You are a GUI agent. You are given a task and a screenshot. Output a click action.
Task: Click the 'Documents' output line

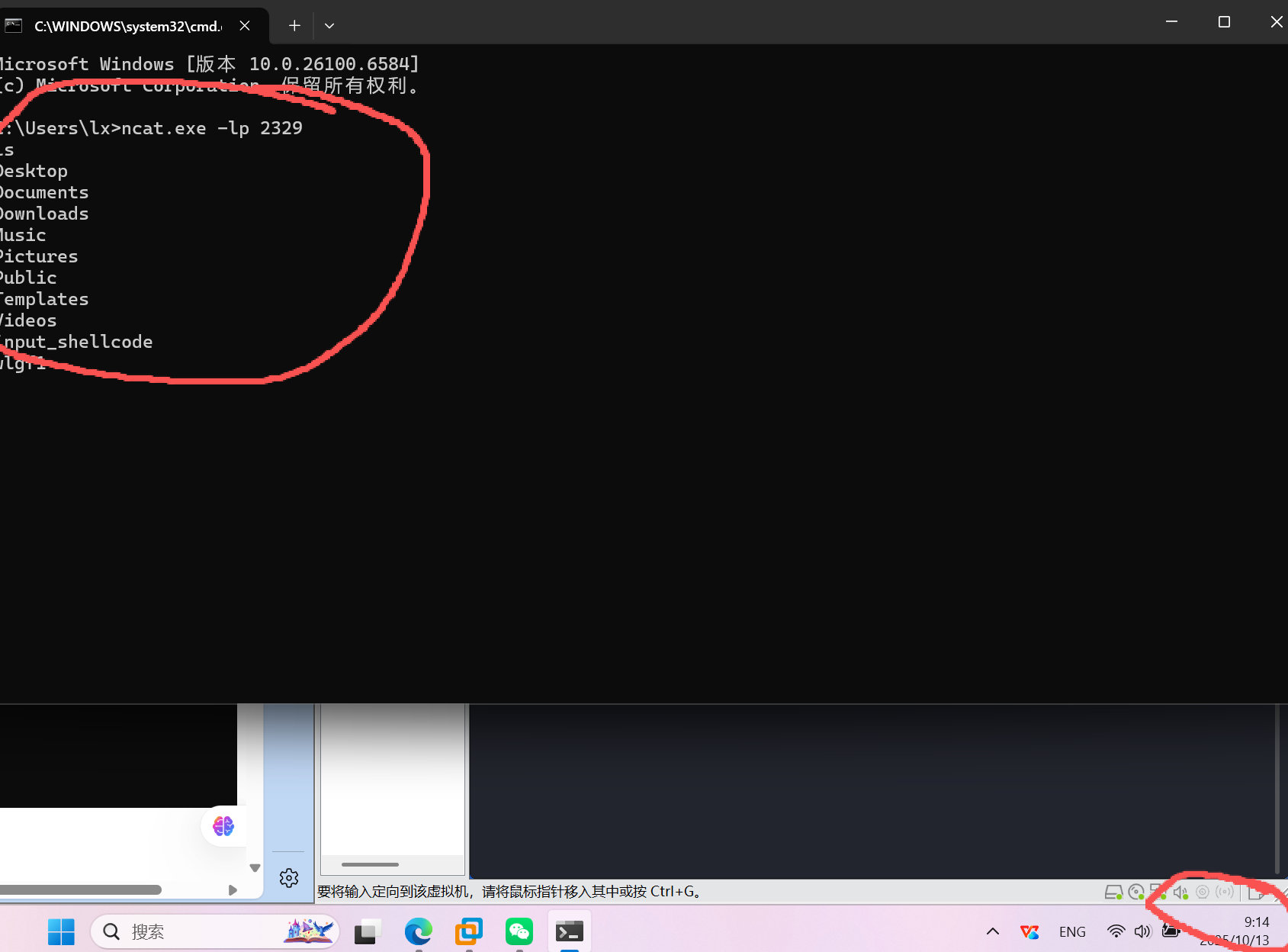point(44,192)
